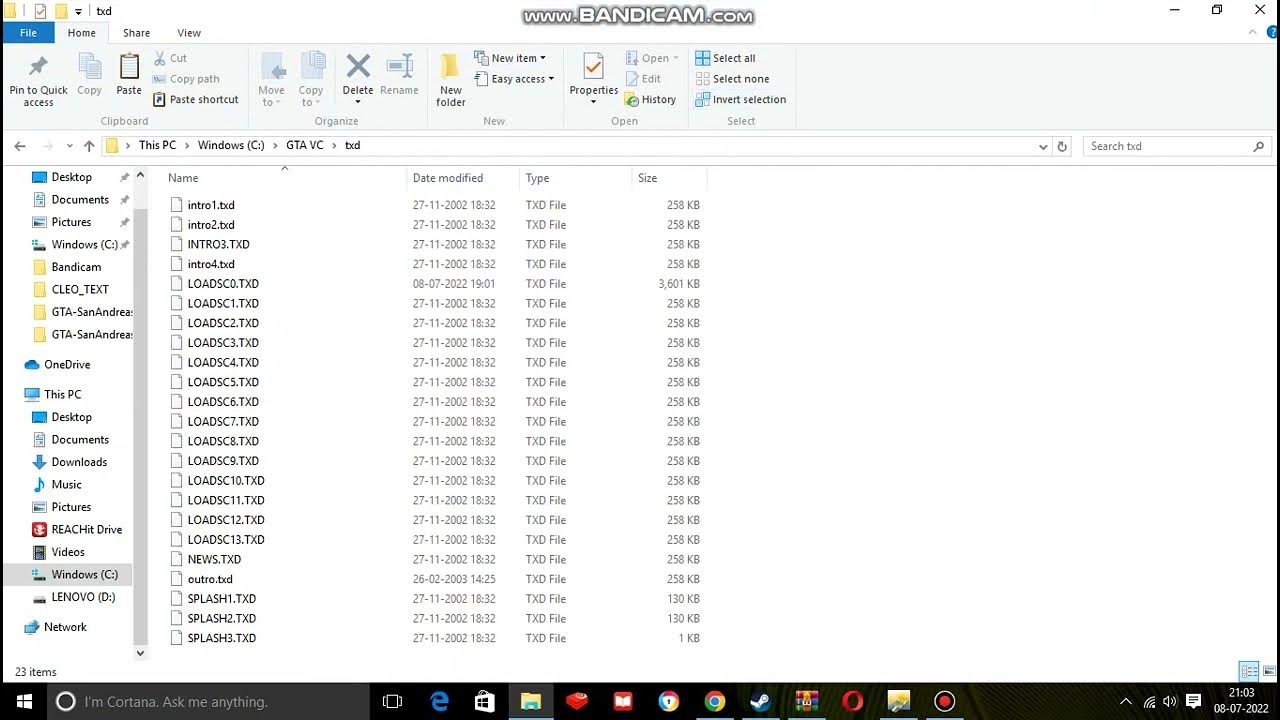Click the Paste ribbon icon
Image resolution: width=1280 pixels, height=720 pixels.
point(129,67)
